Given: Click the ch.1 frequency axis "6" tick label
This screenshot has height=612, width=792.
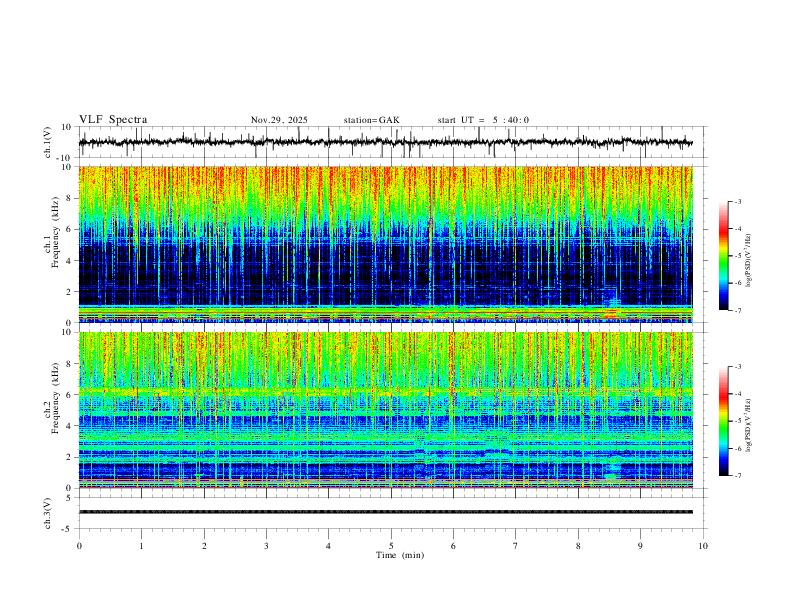Looking at the screenshot, I should 70,229.
